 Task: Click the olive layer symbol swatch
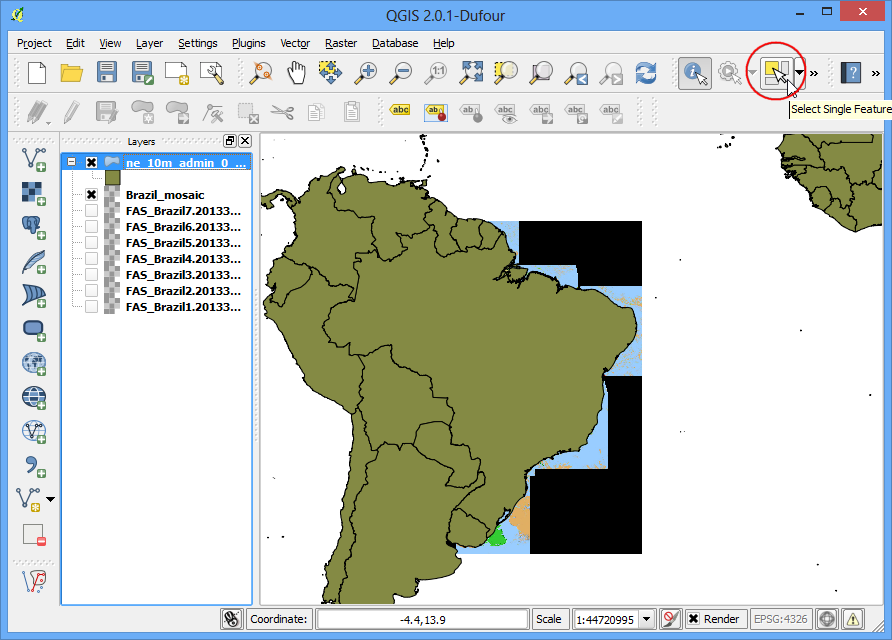[x=113, y=178]
